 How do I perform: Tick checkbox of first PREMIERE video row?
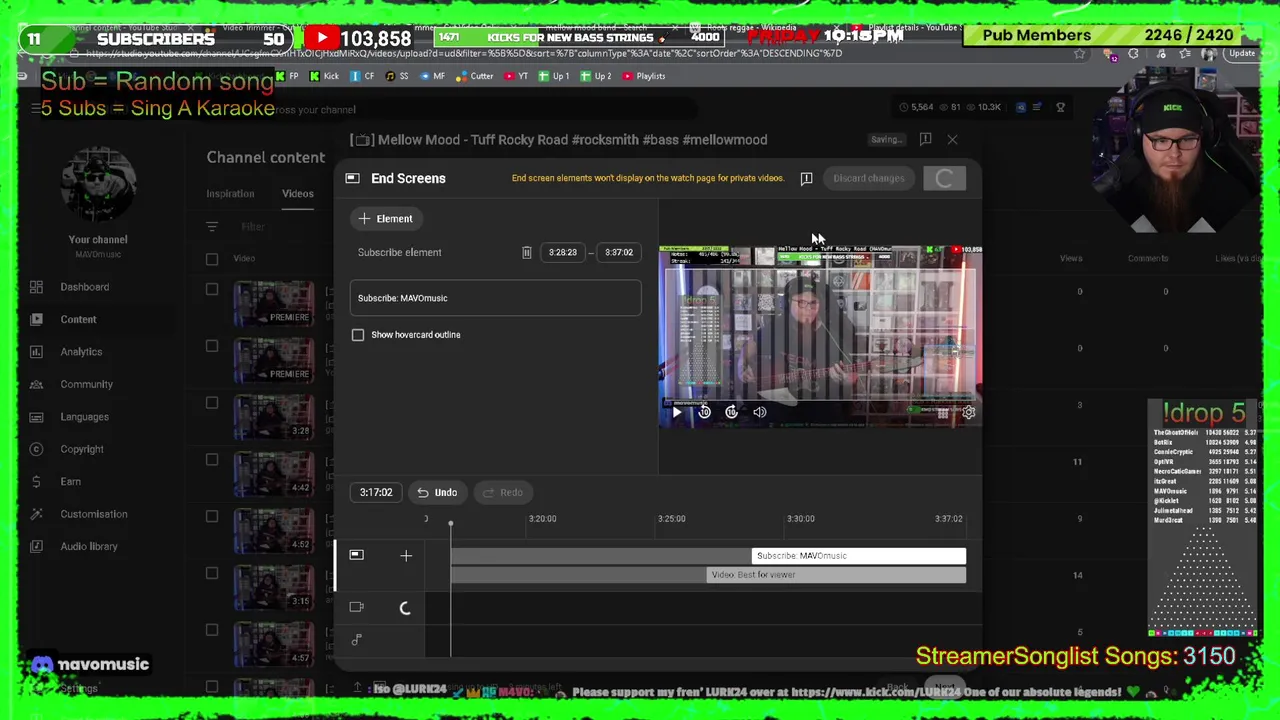212,290
